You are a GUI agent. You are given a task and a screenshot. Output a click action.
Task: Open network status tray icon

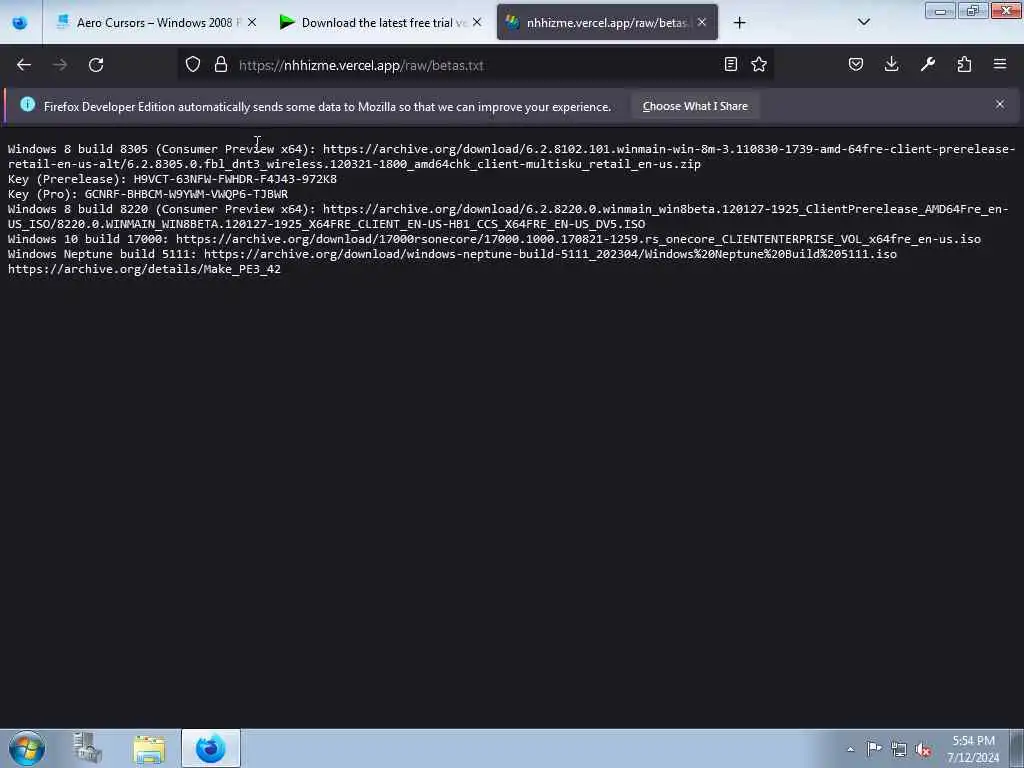[899, 749]
